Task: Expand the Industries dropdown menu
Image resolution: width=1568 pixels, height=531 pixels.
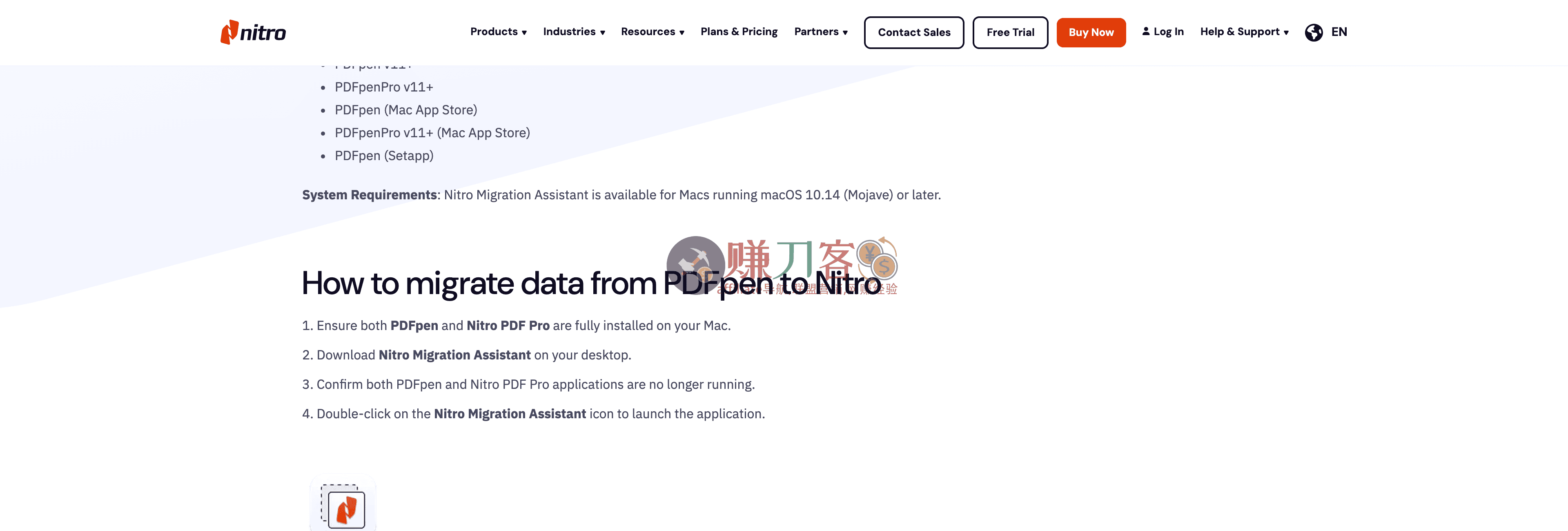Action: click(573, 32)
